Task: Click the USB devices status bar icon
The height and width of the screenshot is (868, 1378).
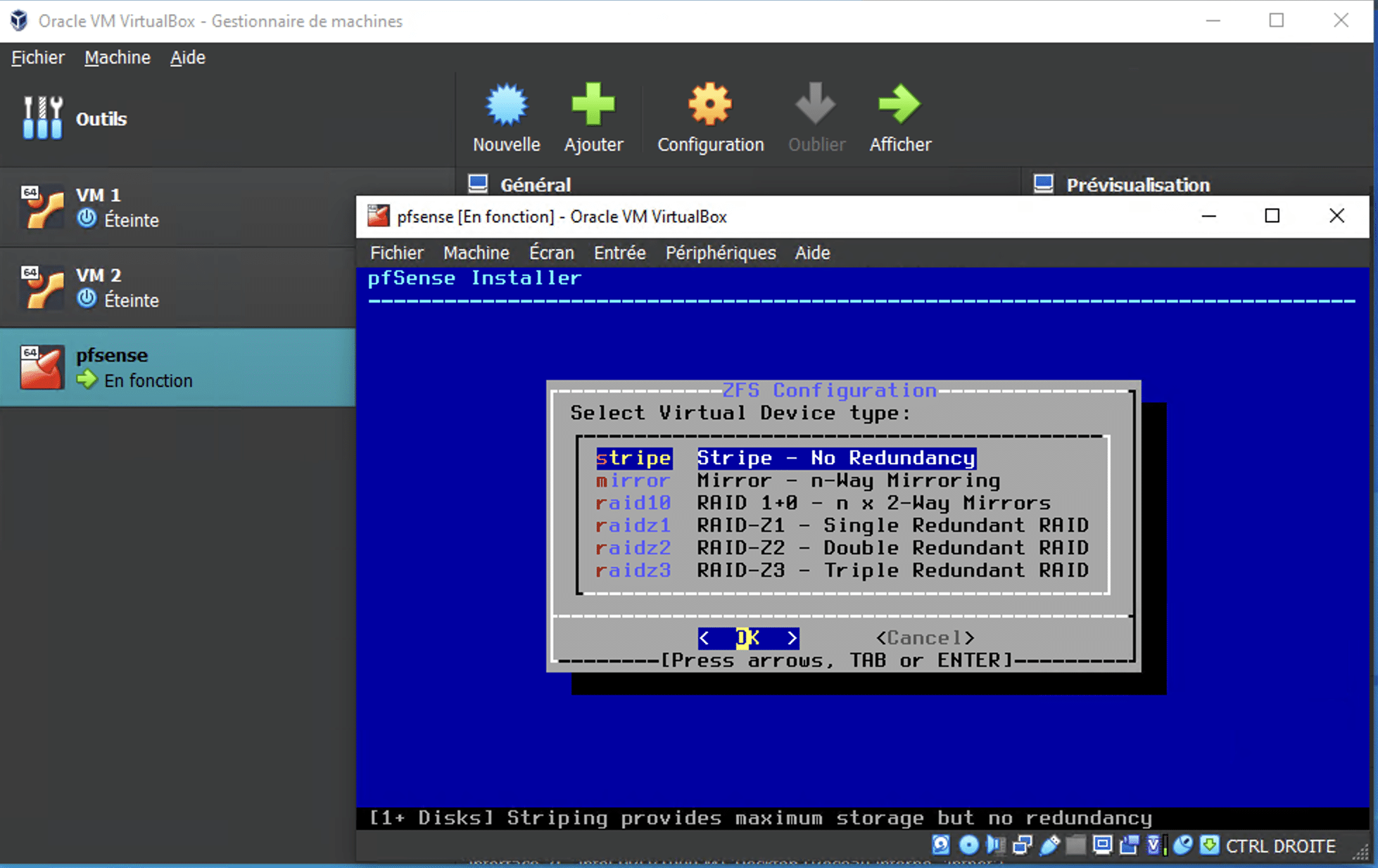Action: (1050, 845)
